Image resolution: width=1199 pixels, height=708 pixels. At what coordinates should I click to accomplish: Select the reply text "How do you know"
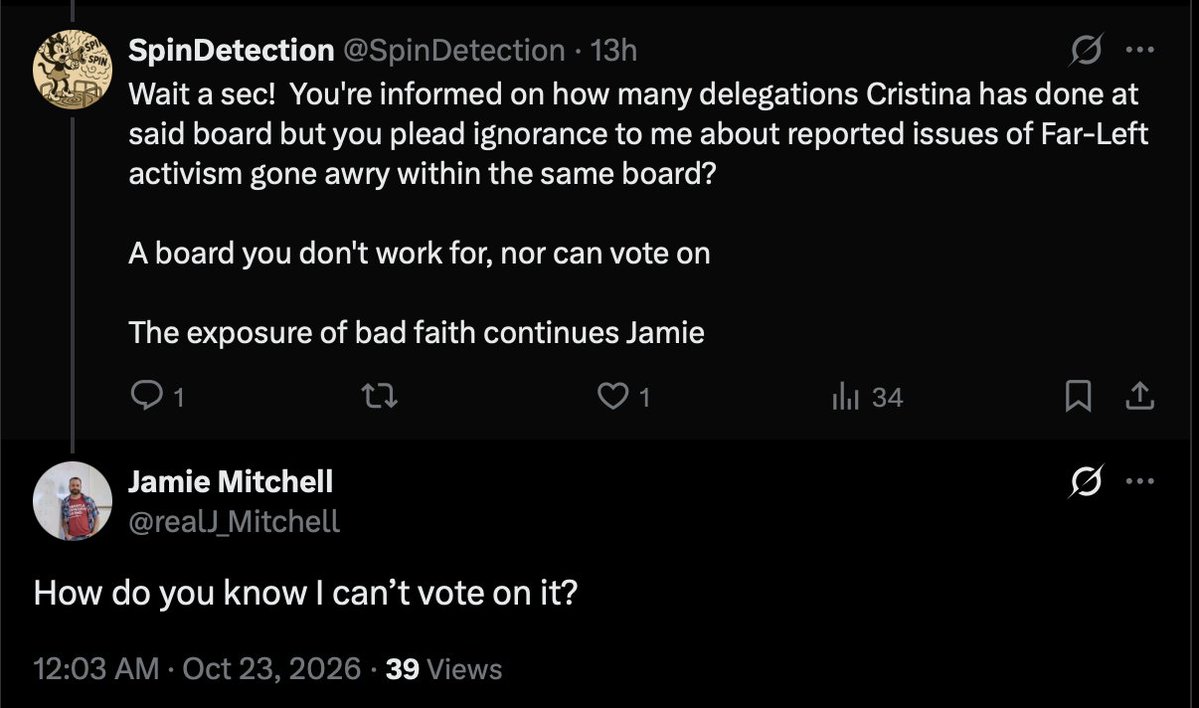tap(170, 593)
